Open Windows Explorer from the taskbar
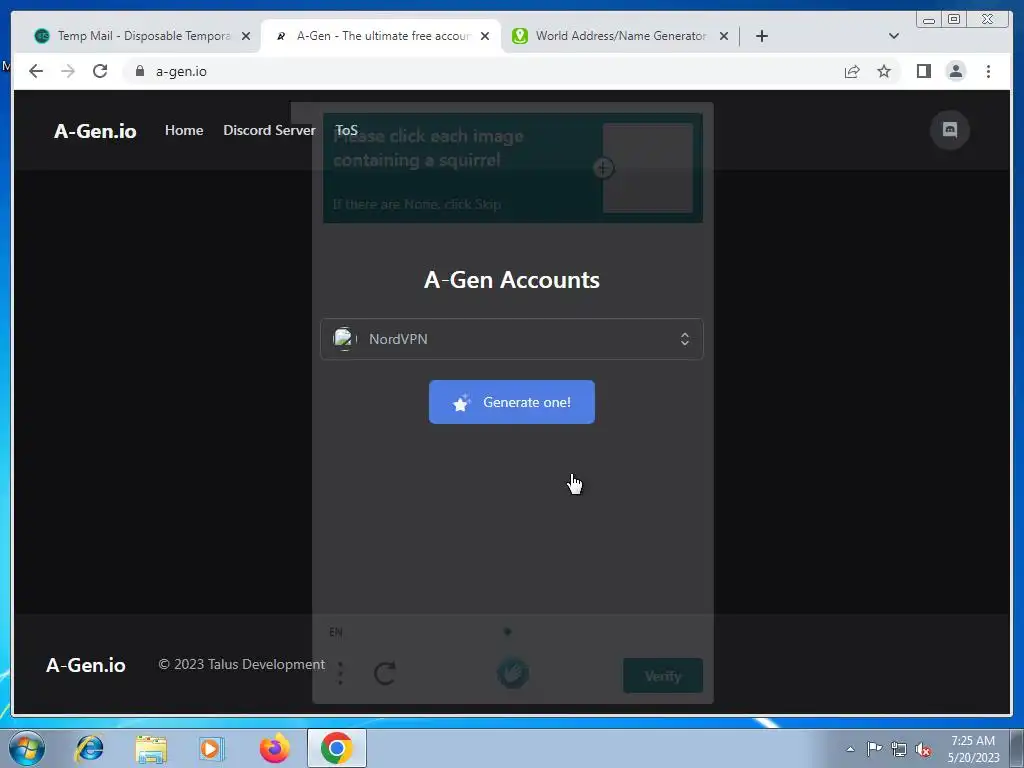The width and height of the screenshot is (1024, 768). [151, 748]
